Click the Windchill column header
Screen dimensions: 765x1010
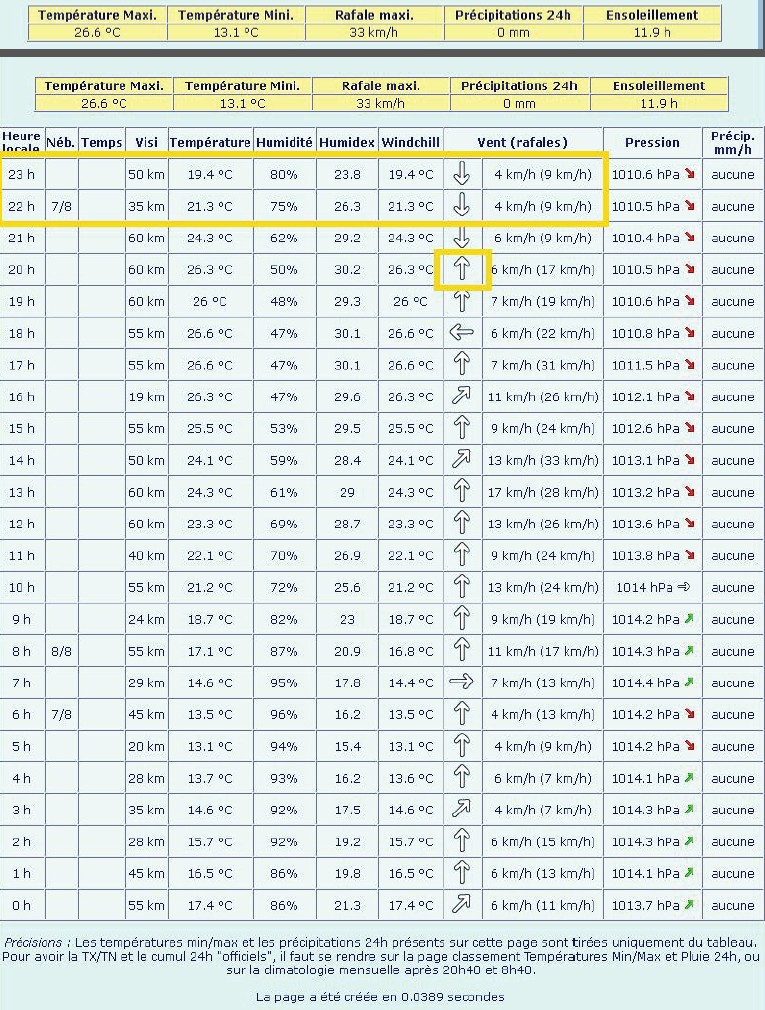point(410,143)
